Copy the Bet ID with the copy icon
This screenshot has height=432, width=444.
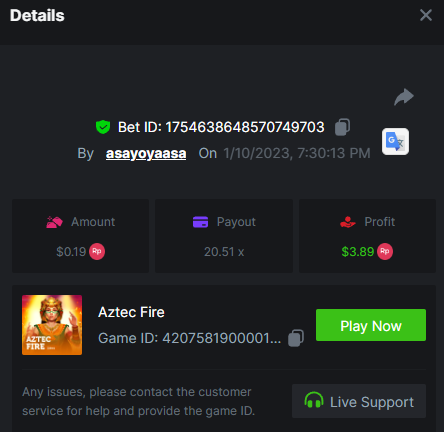pyautogui.click(x=342, y=127)
